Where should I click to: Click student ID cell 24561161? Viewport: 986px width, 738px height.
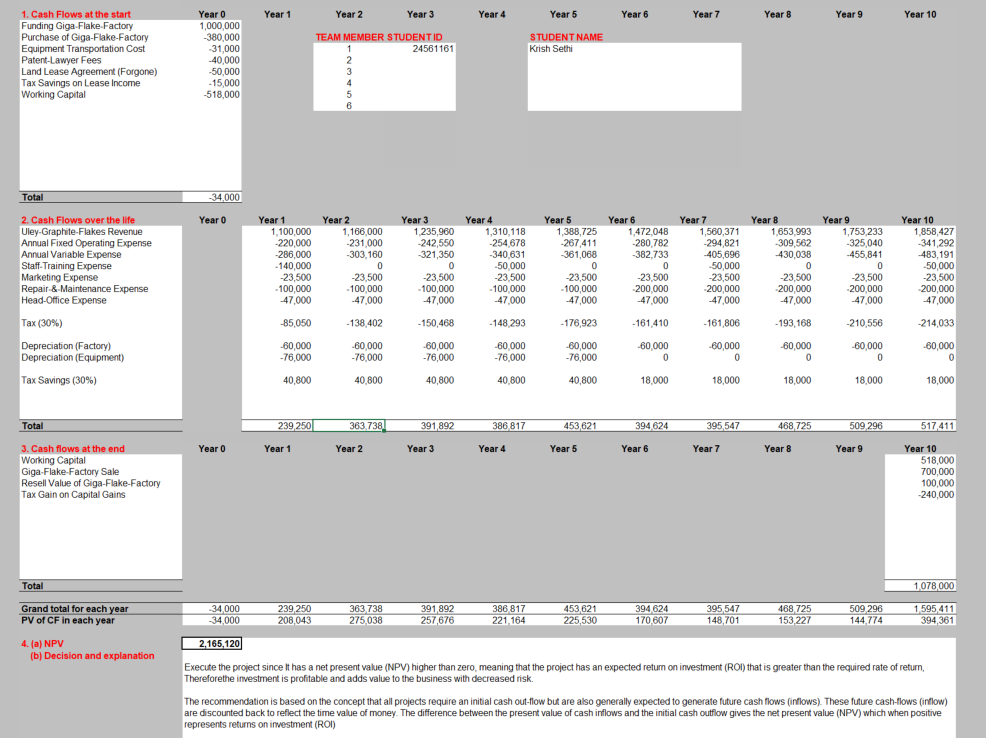tap(433, 48)
